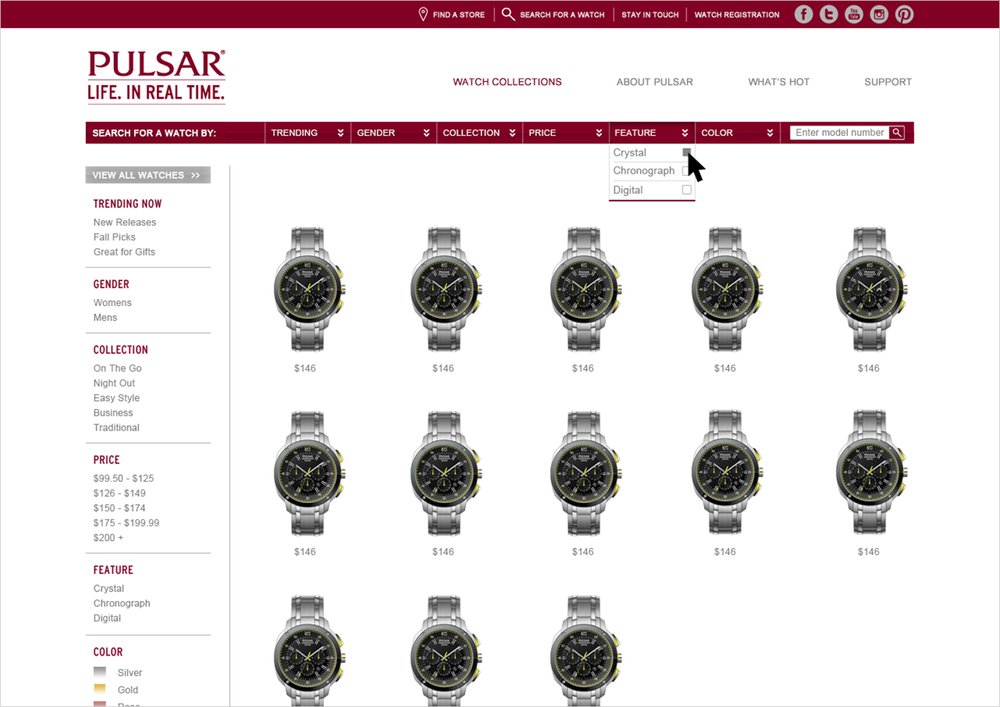
Task: Check the Digital feature checkbox
Action: pyautogui.click(x=687, y=190)
